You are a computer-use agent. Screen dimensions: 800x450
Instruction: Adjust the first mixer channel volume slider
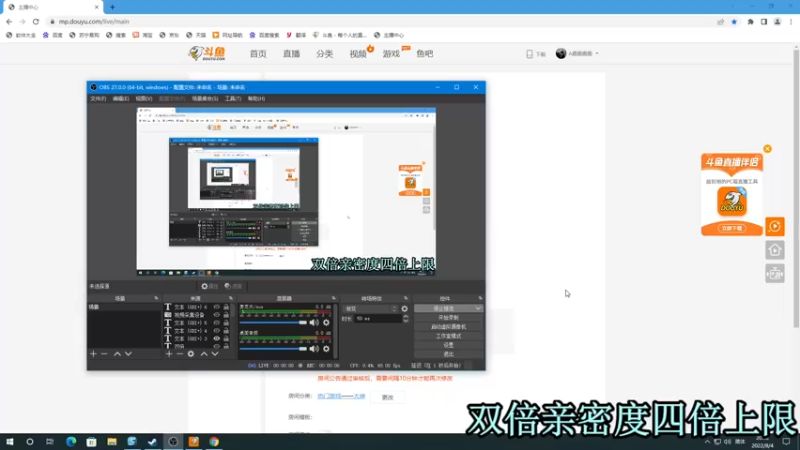[x=273, y=322]
